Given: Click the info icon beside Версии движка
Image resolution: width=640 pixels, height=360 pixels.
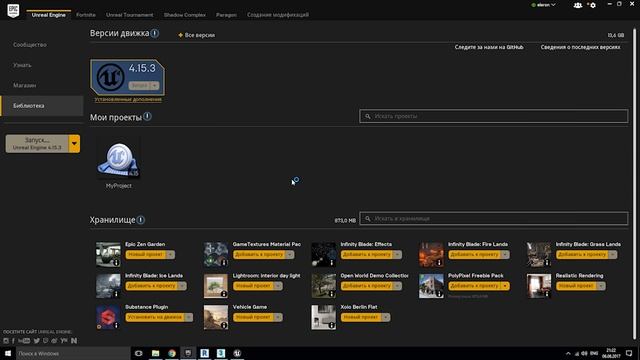Looking at the screenshot, I should [x=155, y=33].
